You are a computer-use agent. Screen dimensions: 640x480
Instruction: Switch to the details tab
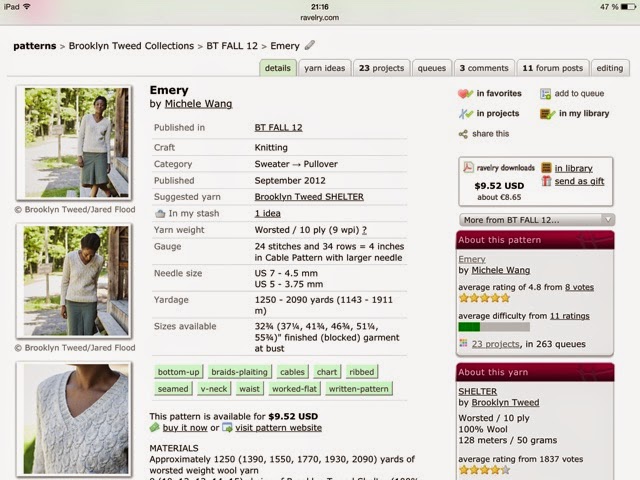277,68
